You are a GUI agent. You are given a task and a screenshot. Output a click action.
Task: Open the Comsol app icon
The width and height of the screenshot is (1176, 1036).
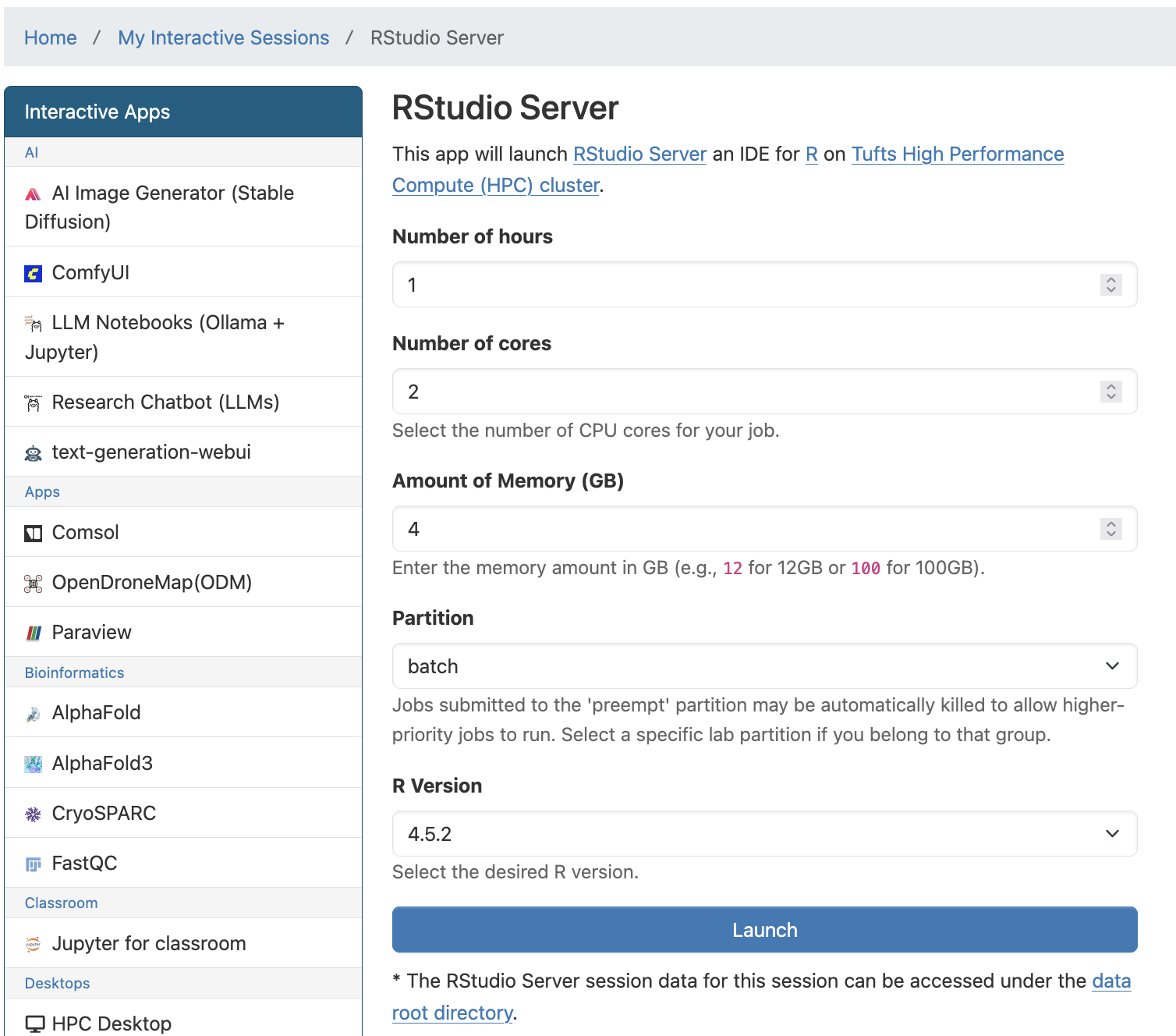point(33,532)
